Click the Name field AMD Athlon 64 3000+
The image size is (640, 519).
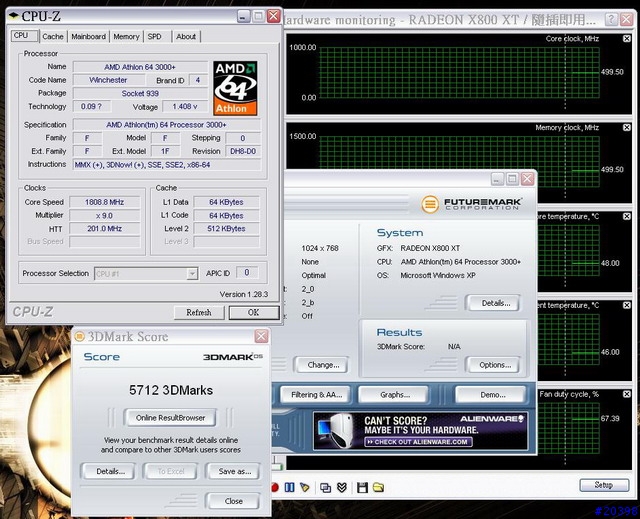pyautogui.click(x=140, y=67)
